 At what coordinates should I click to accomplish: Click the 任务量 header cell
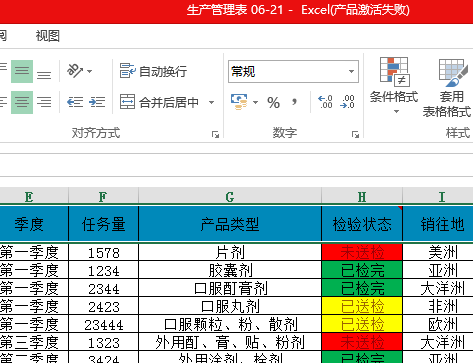[x=103, y=224]
